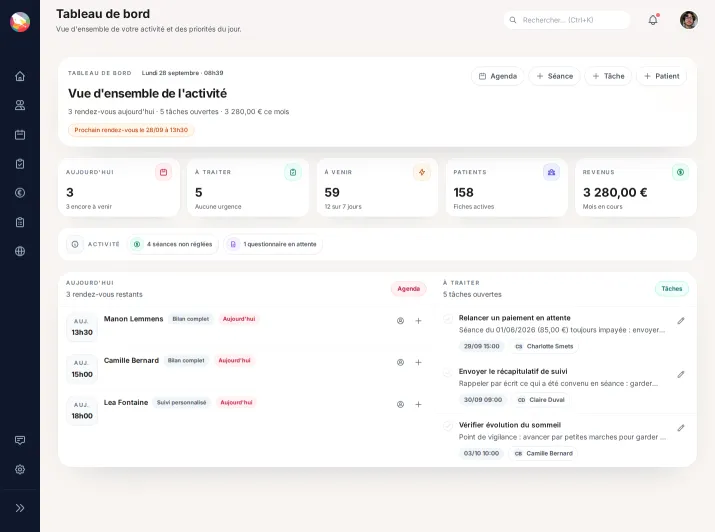Click the plus icon on Manon Lemmens row
715x532 pixels.
click(418, 321)
